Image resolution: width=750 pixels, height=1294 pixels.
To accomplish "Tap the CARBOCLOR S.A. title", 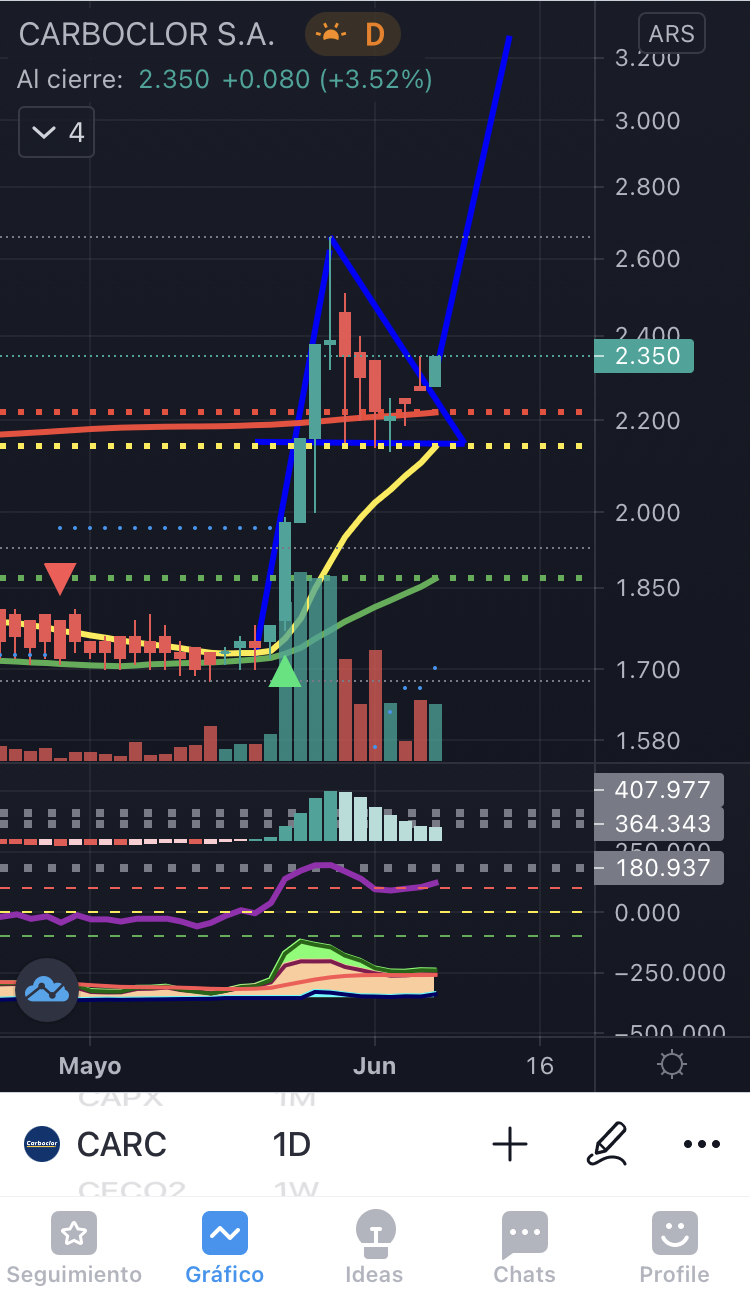I will coord(147,35).
